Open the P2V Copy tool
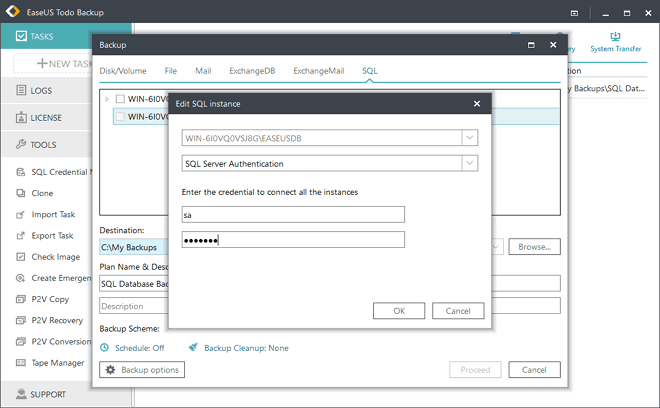 (23, 299)
